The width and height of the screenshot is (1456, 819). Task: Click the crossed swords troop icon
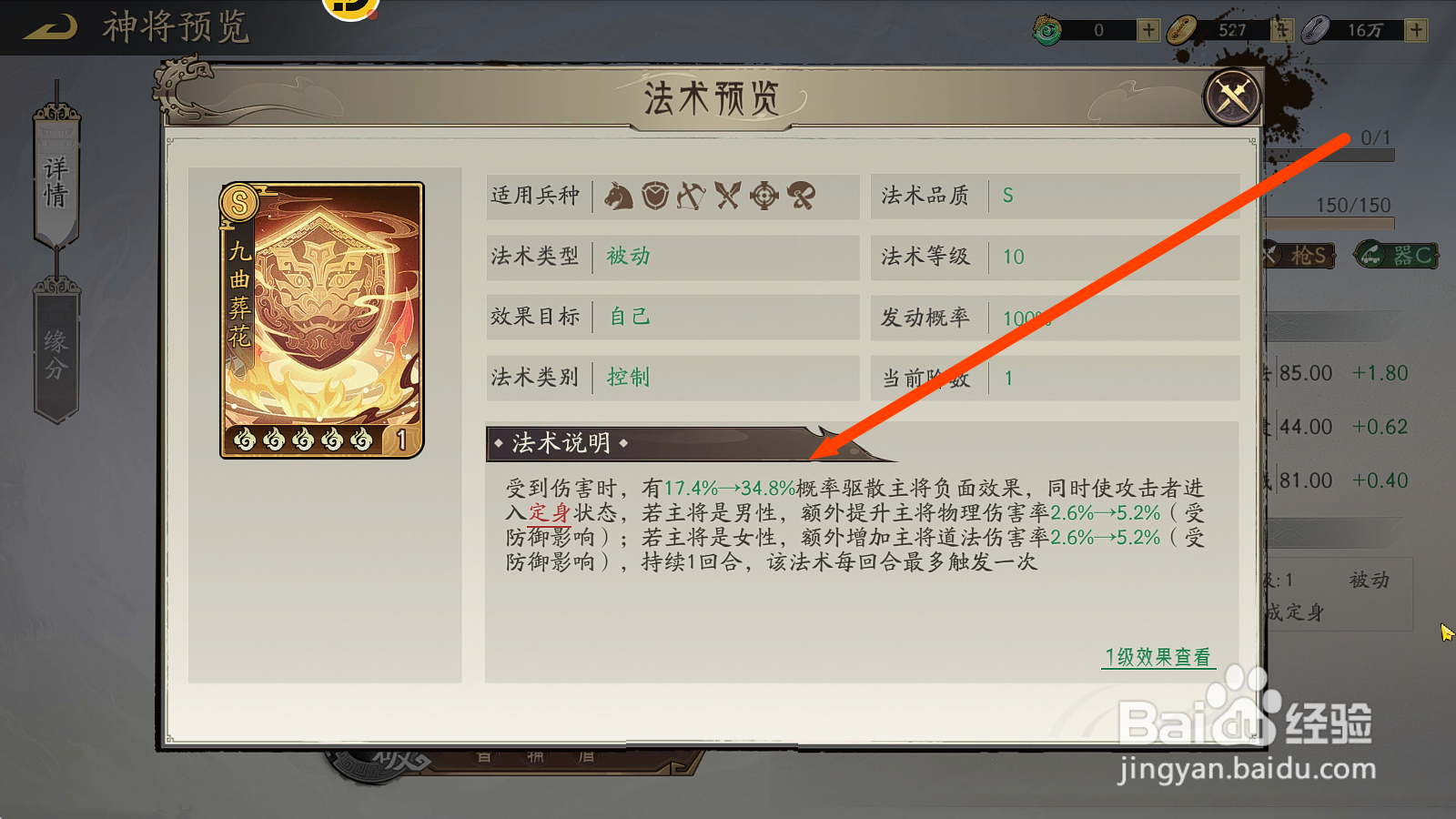point(728,196)
